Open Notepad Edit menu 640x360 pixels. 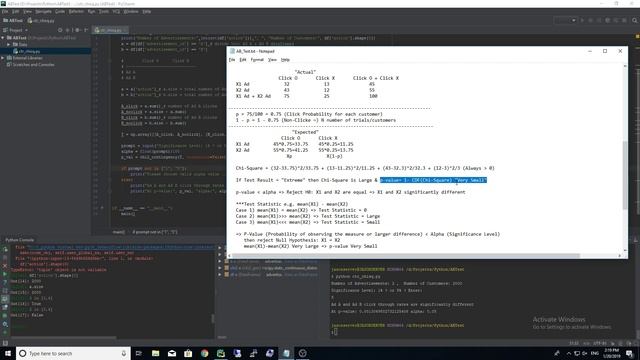pyautogui.click(x=243, y=60)
